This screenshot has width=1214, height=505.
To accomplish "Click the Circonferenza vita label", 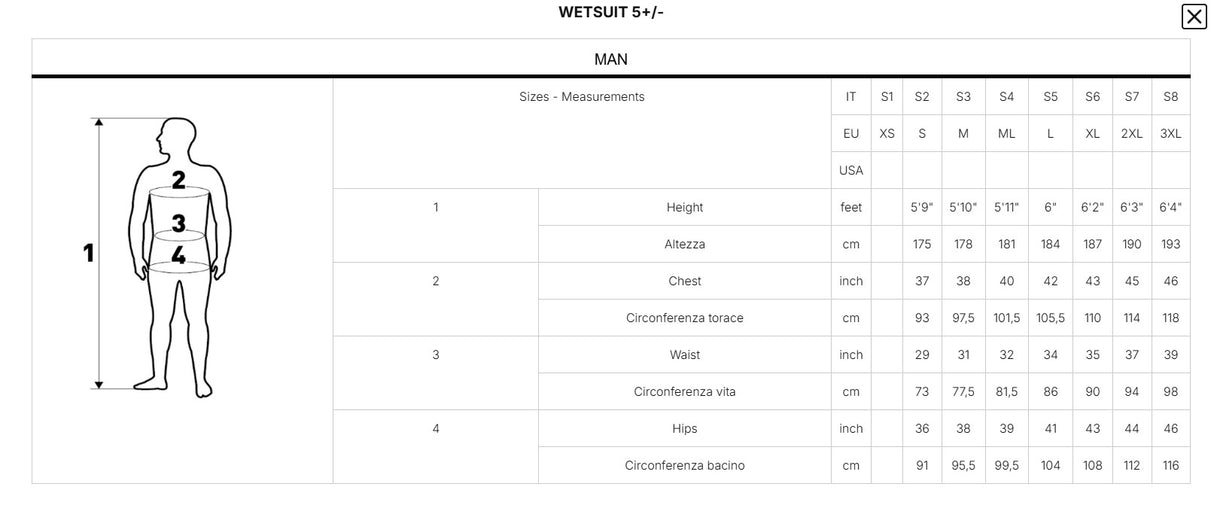I will 685,392.
